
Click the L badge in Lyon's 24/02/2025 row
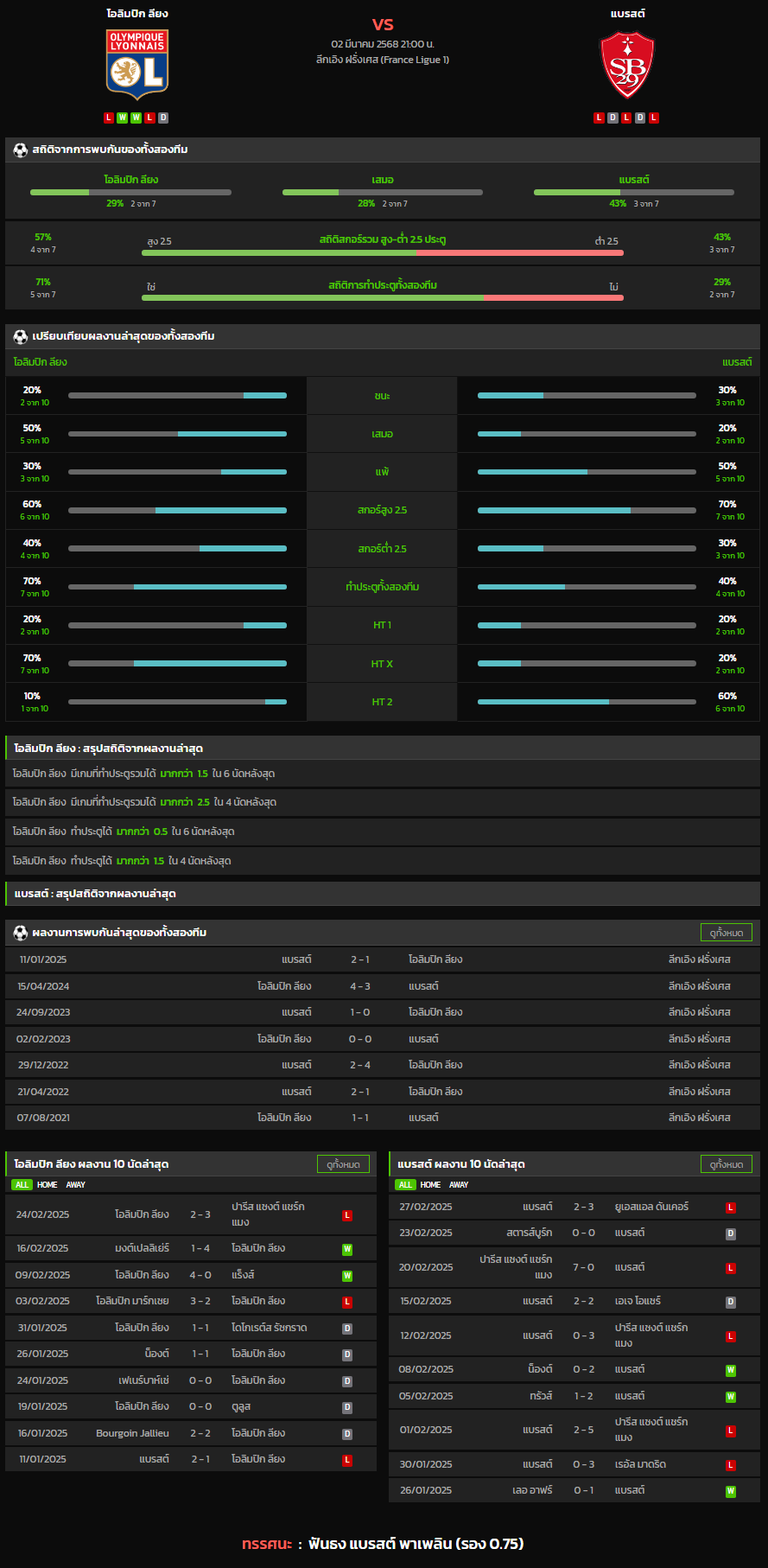(x=347, y=1215)
